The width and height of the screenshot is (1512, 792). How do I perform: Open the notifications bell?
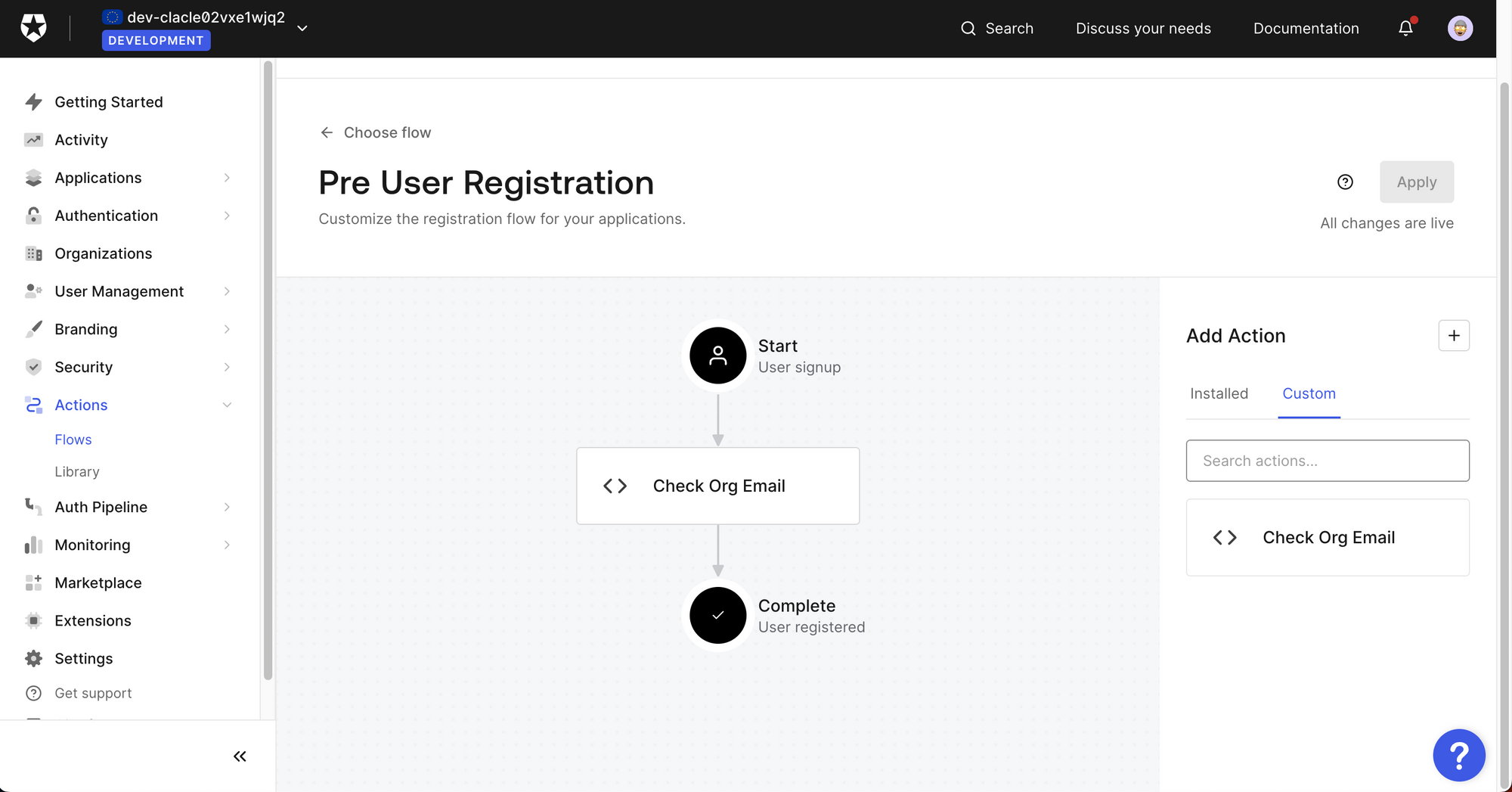(x=1405, y=28)
